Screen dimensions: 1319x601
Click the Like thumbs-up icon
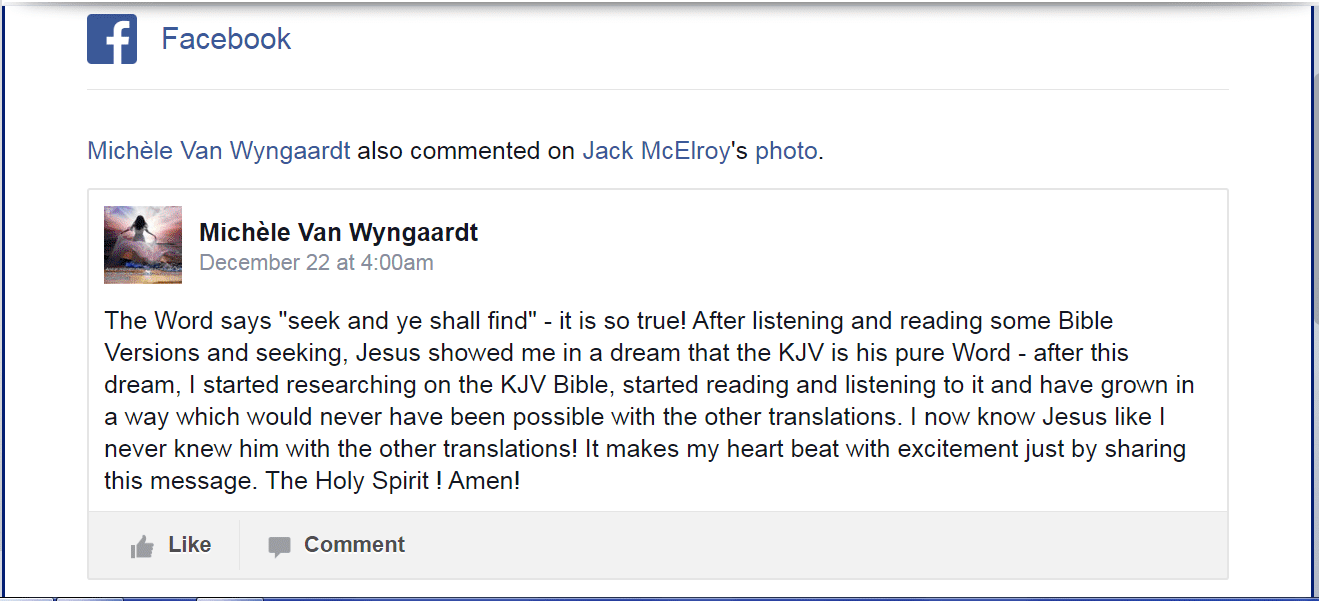click(142, 546)
